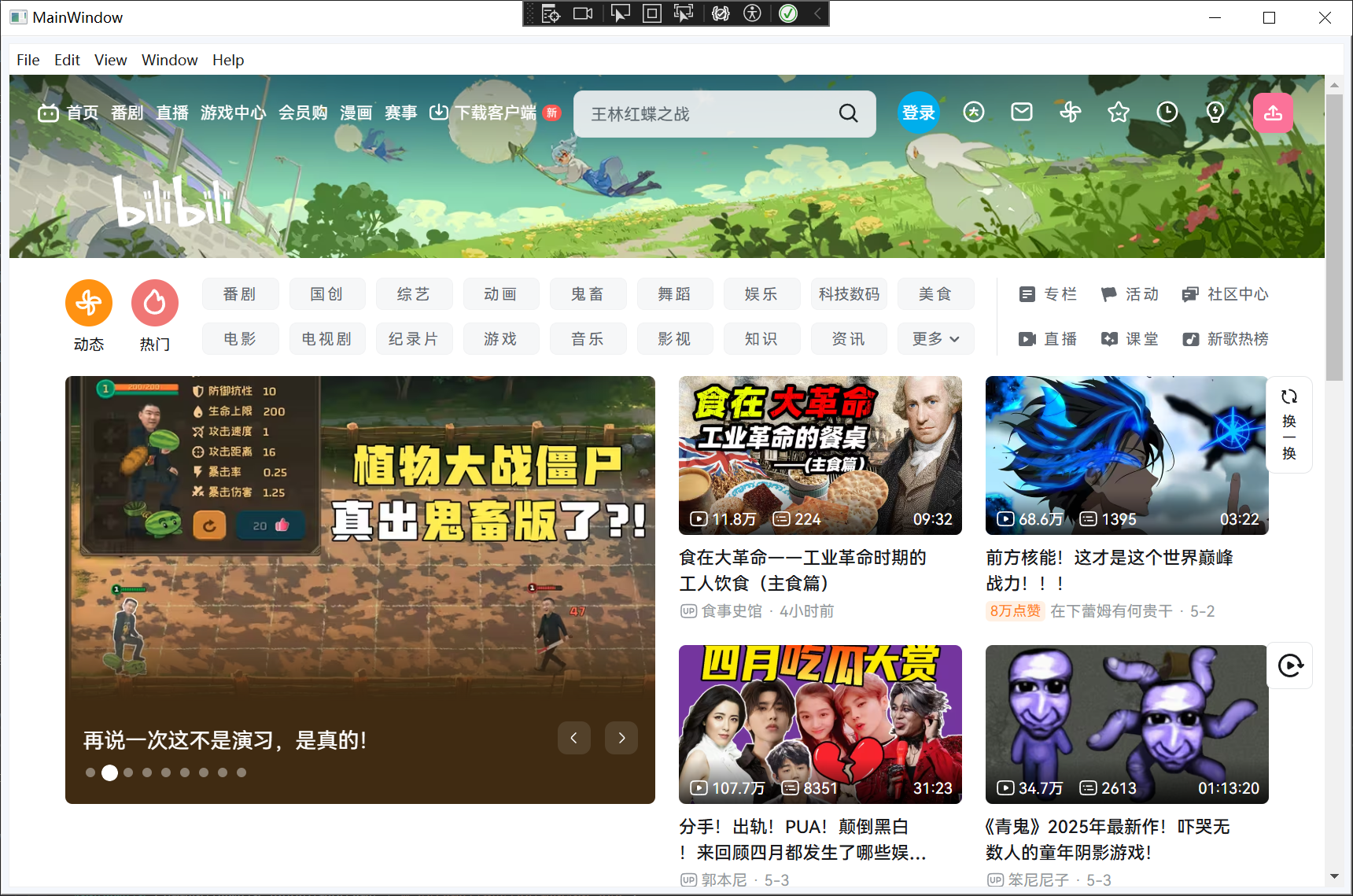
Task: Select the 国创 category button
Action: click(327, 294)
